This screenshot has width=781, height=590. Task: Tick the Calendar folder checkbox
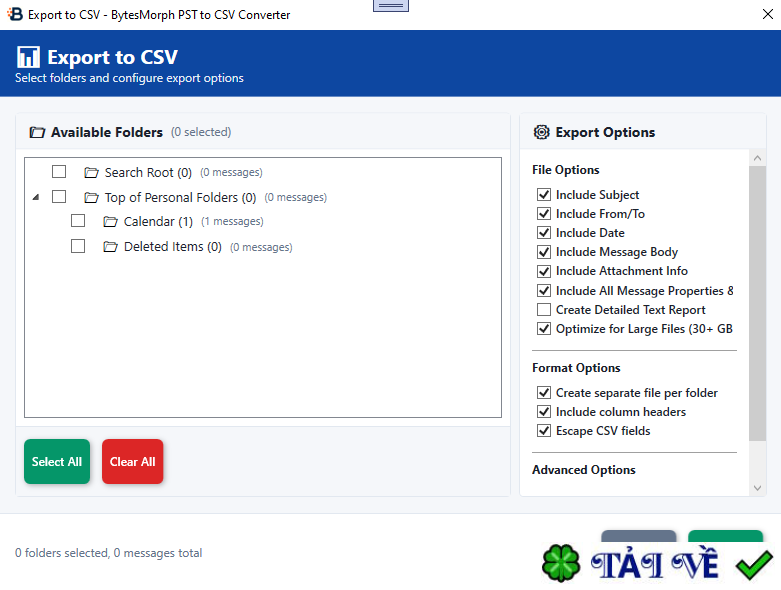(78, 221)
